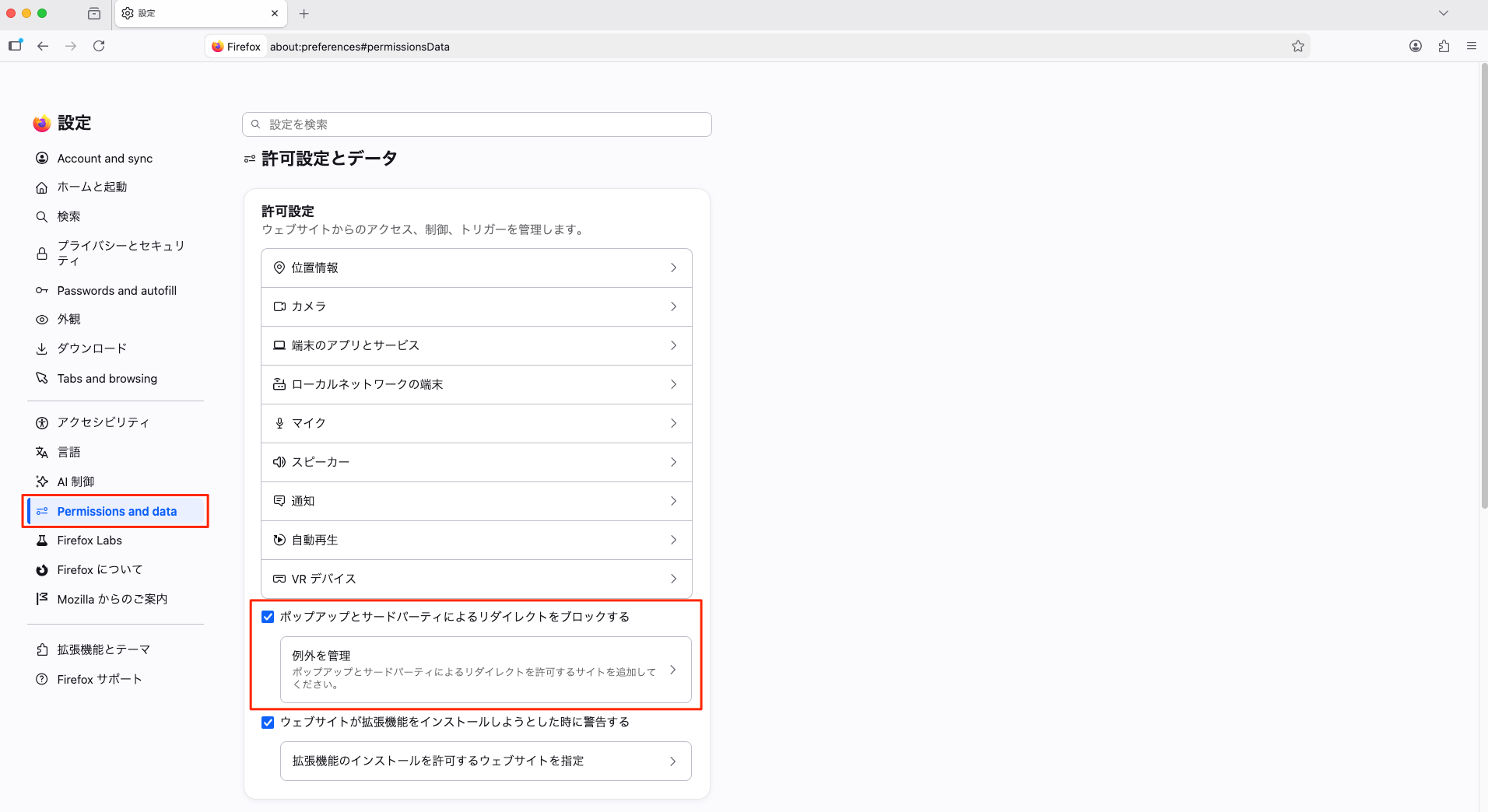The width and height of the screenshot is (1488, 812).
Task: Open 拡張機能のインストールを許可するウェブサイトを指定
Action: pyautogui.click(x=486, y=761)
